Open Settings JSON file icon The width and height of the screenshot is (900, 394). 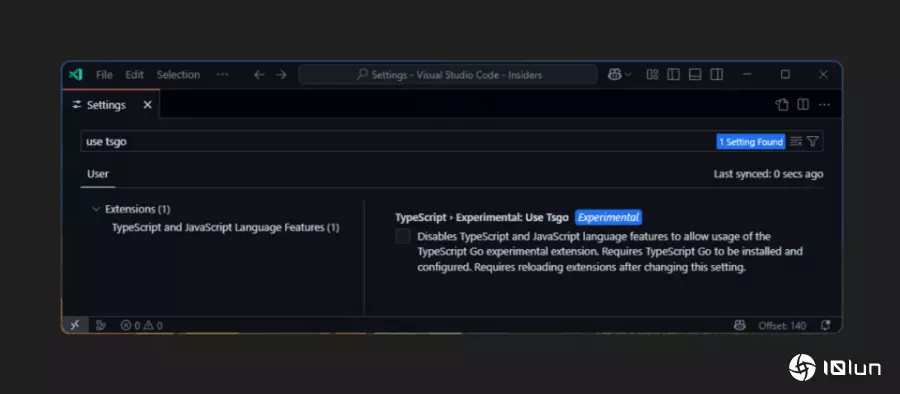(782, 105)
